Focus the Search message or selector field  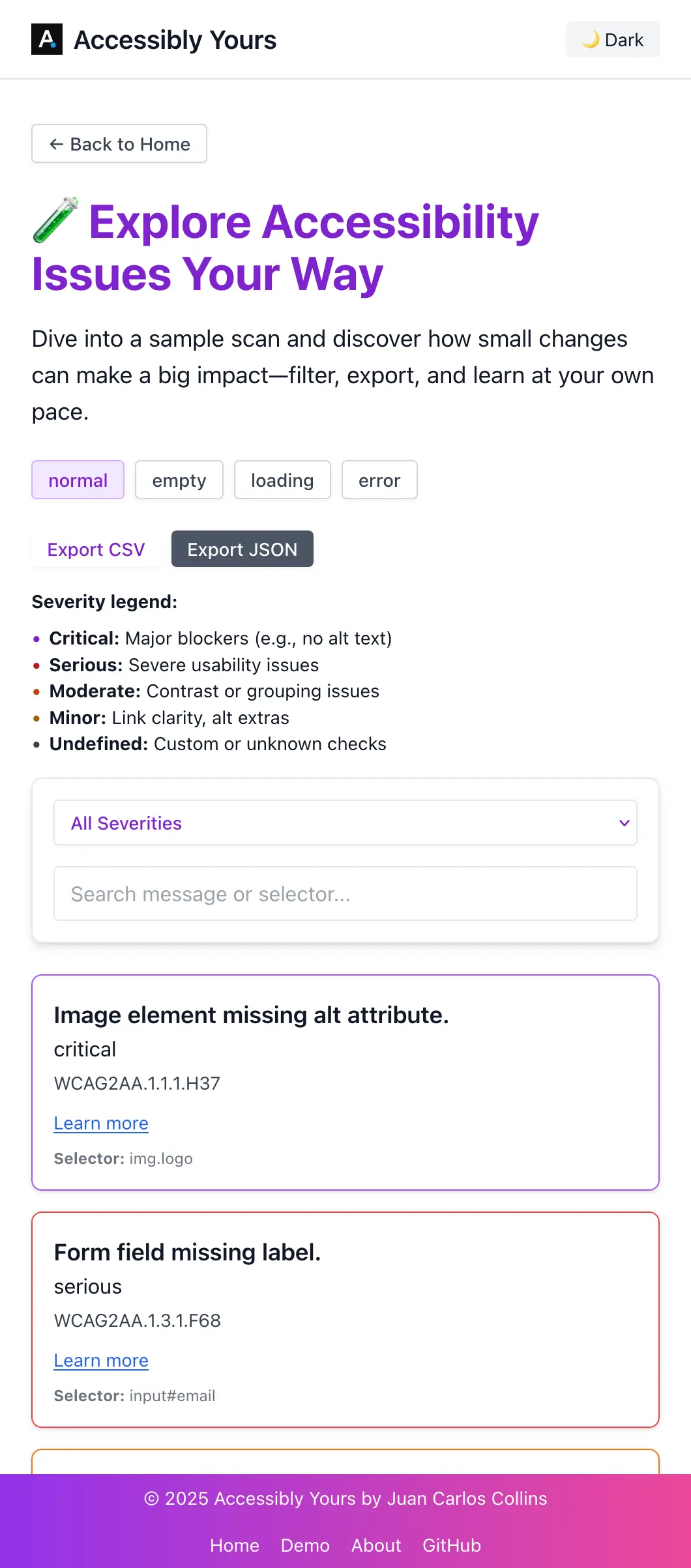pyautogui.click(x=345, y=894)
